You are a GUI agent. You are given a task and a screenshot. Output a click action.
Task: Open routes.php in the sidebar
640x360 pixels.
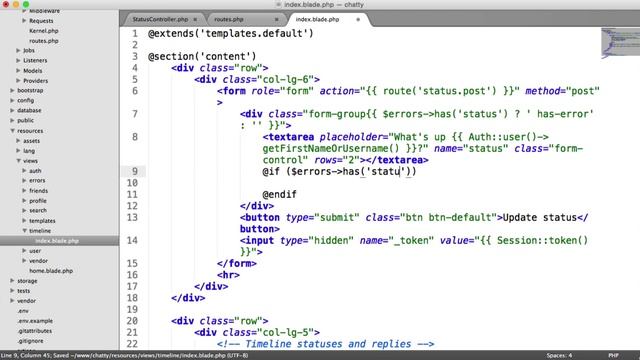coord(44,41)
